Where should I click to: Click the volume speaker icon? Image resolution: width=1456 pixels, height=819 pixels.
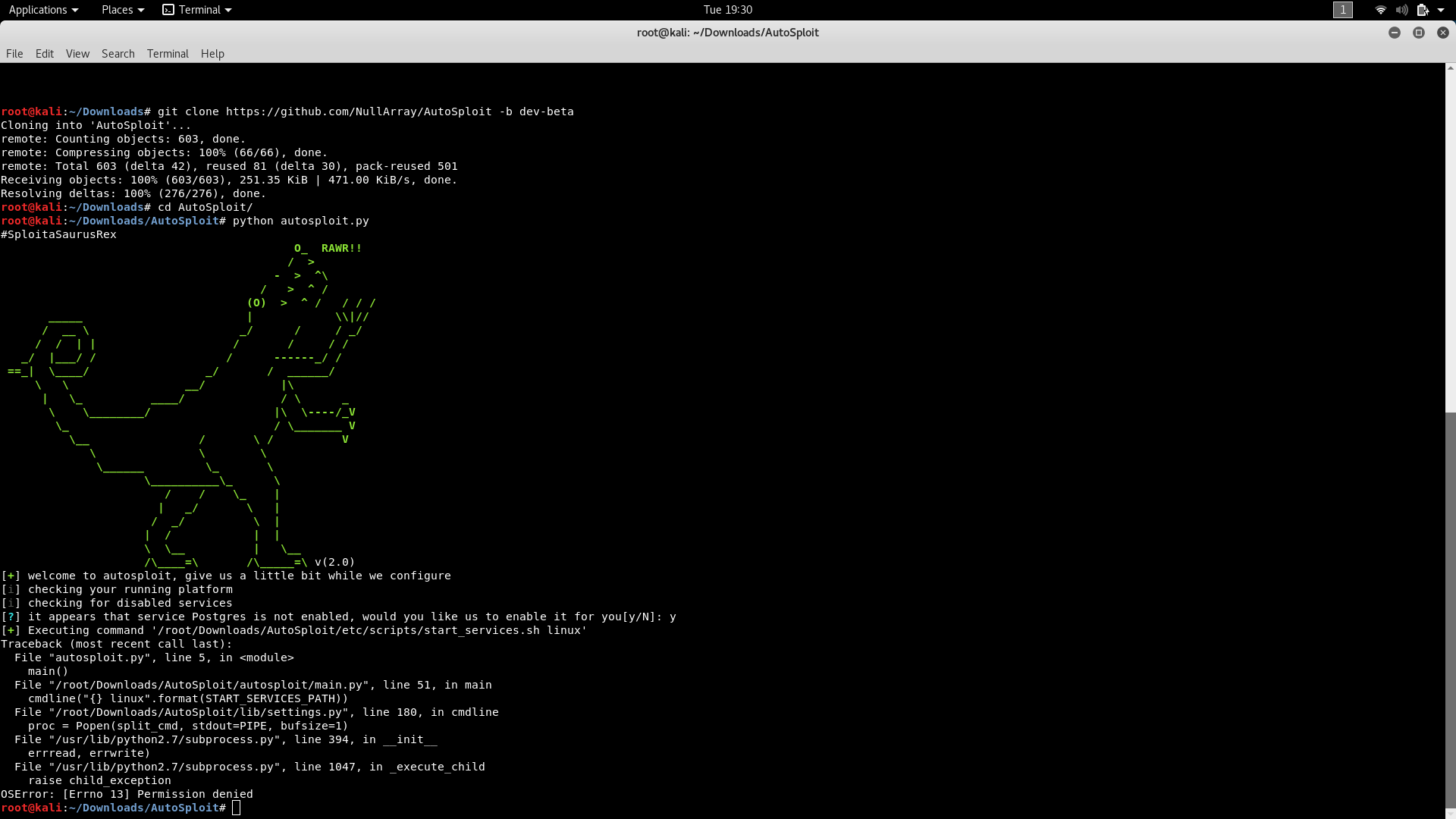tap(1401, 10)
